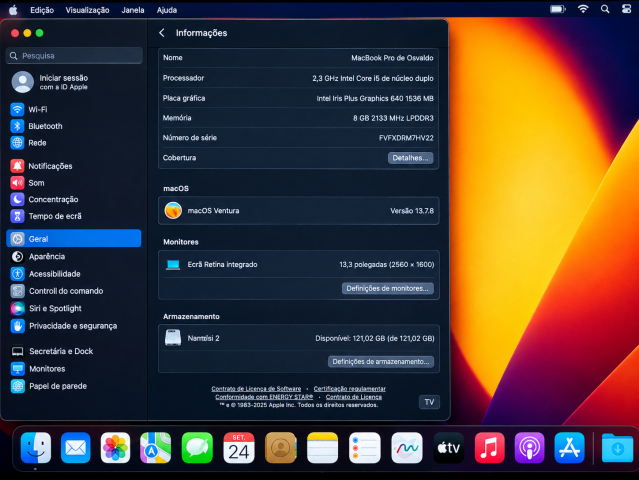Launch Messages from the Dock

[197, 448]
